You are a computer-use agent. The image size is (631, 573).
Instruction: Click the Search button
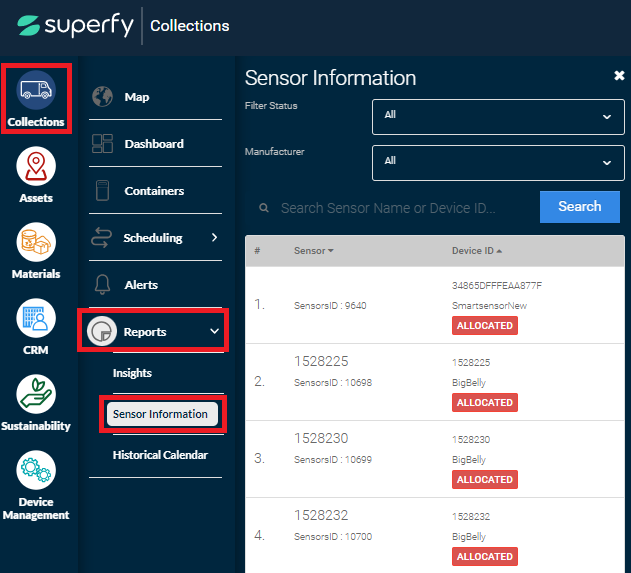pyautogui.click(x=579, y=206)
